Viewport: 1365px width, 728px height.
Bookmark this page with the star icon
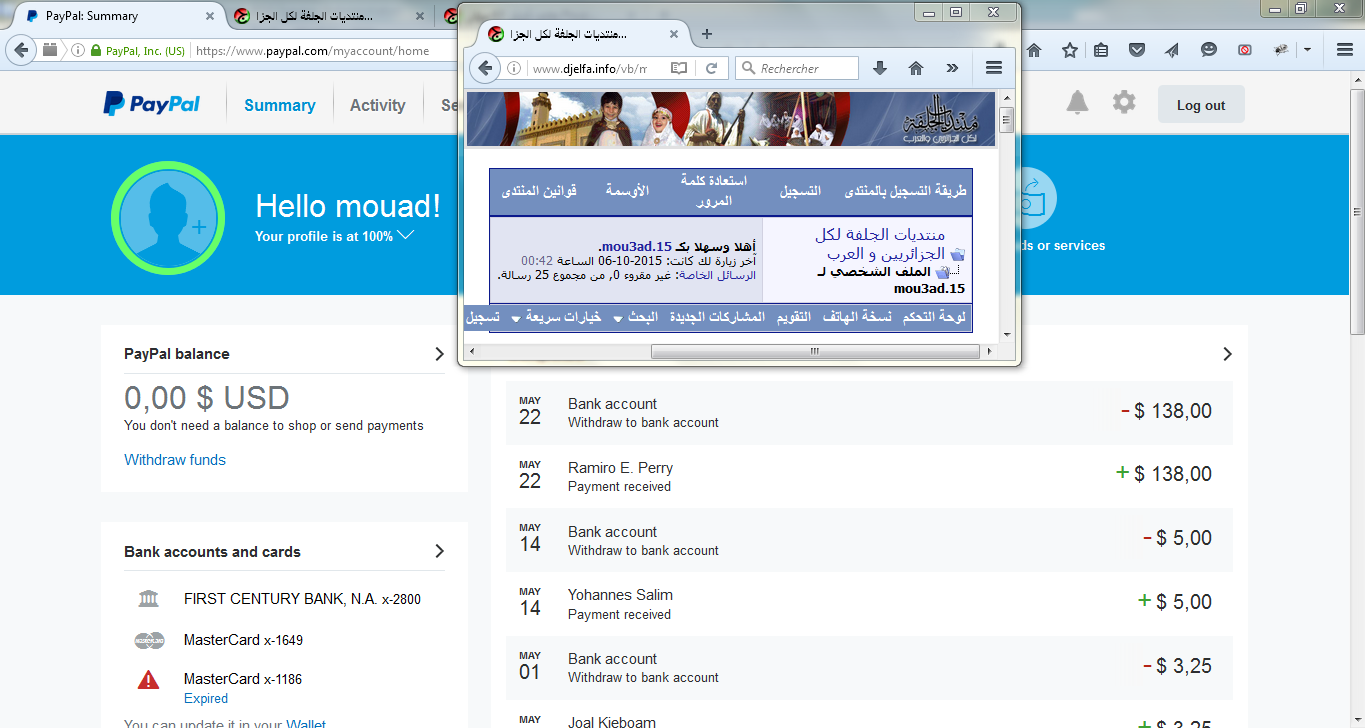(1070, 50)
